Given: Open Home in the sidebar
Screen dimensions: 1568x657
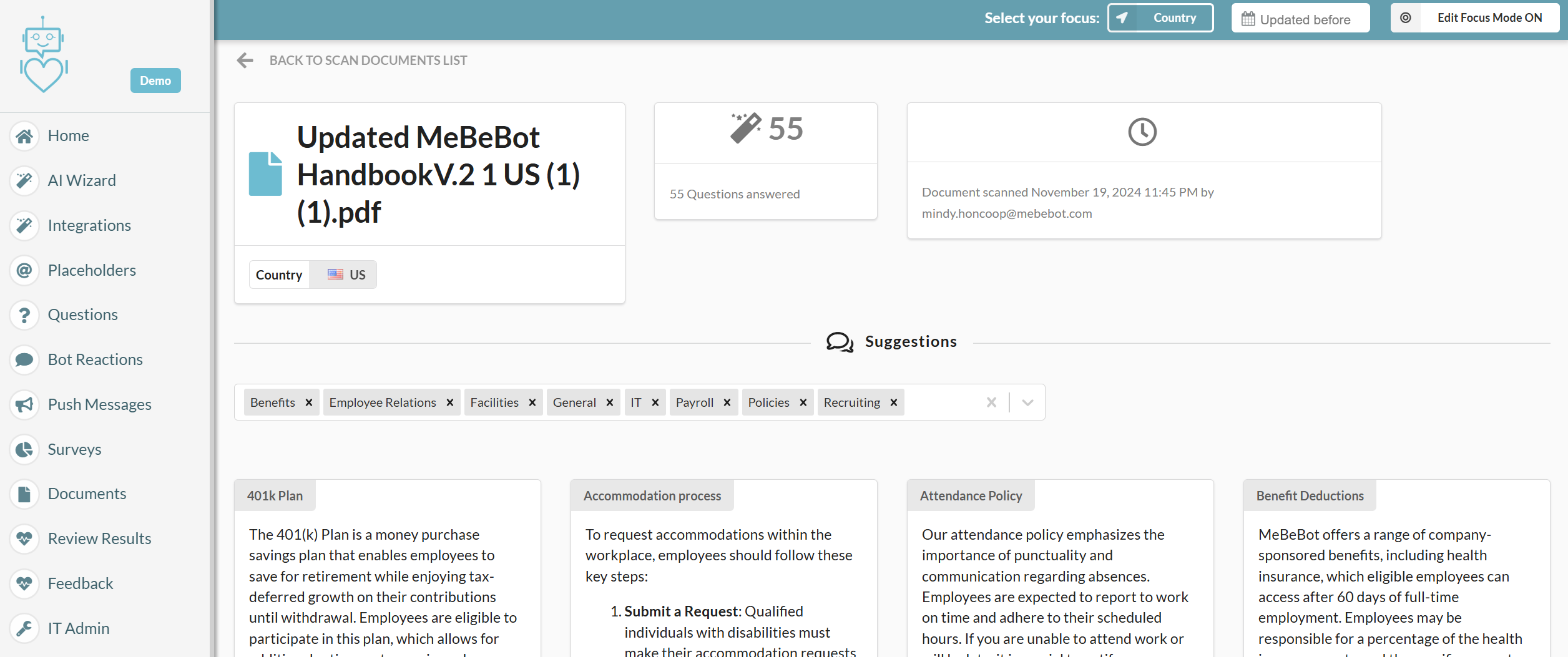Looking at the screenshot, I should [x=69, y=135].
